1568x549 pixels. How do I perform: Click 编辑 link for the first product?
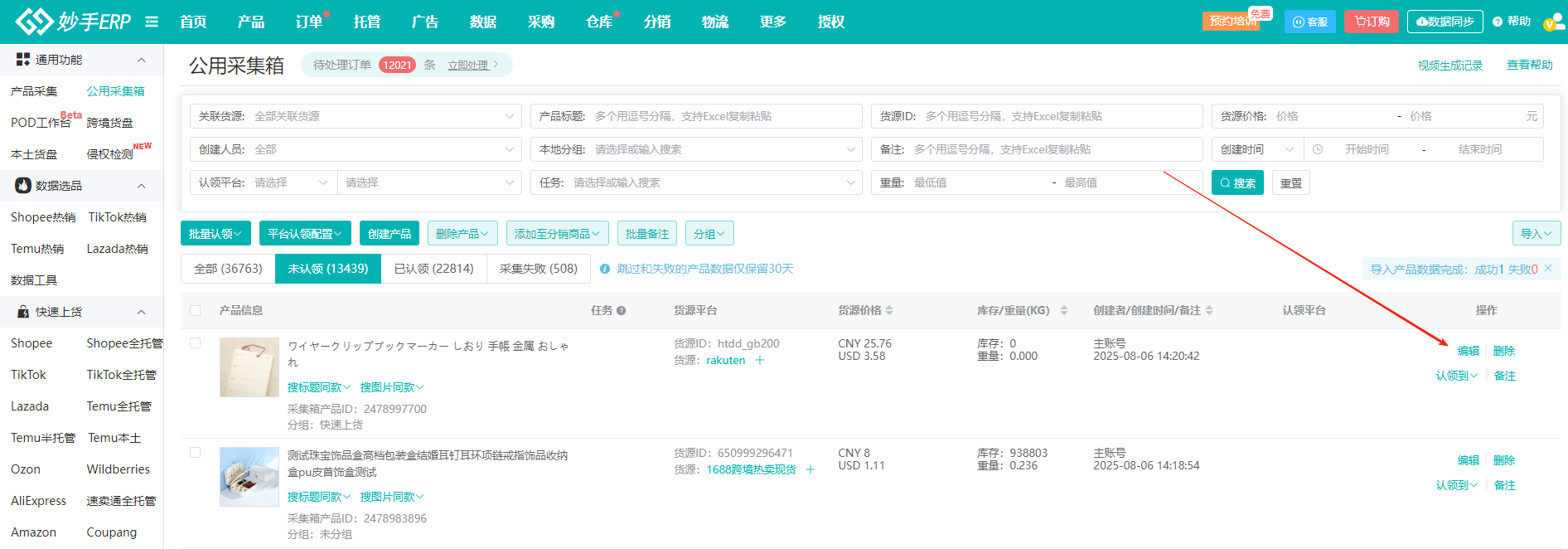point(1468,351)
